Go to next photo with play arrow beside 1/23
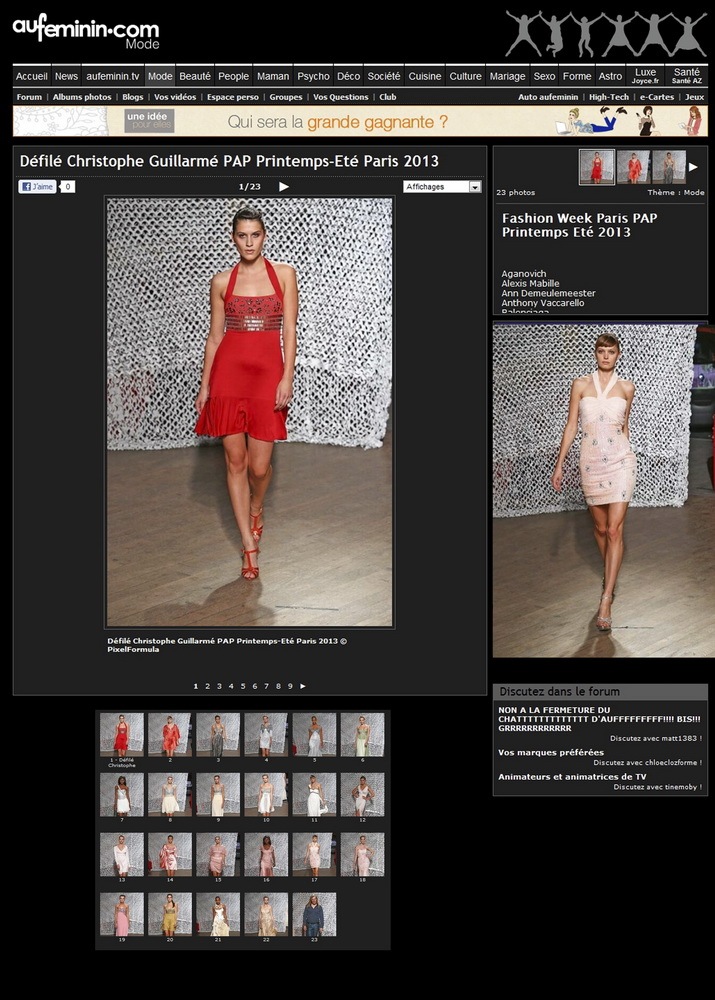This screenshot has width=715, height=1000. [284, 186]
